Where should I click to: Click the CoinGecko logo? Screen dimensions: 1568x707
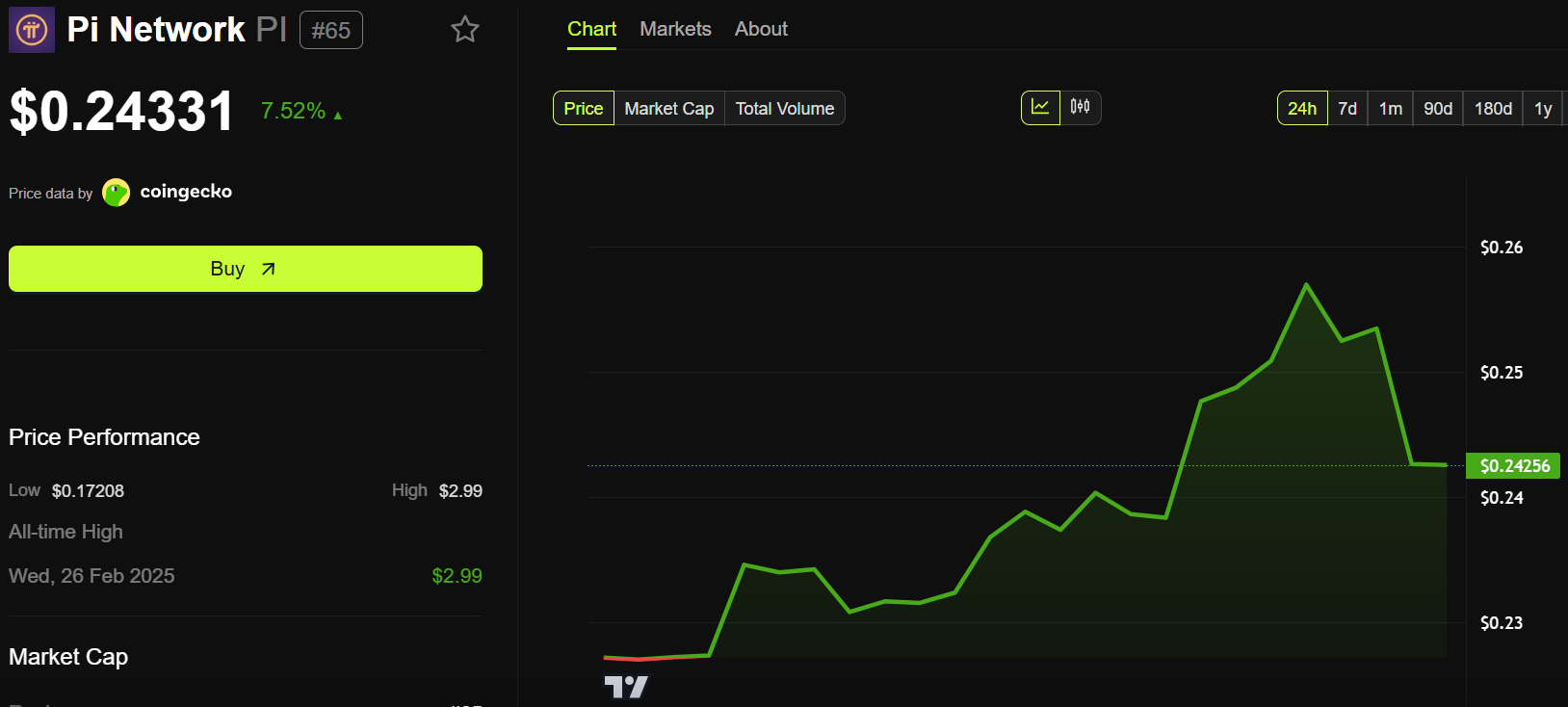point(117,193)
